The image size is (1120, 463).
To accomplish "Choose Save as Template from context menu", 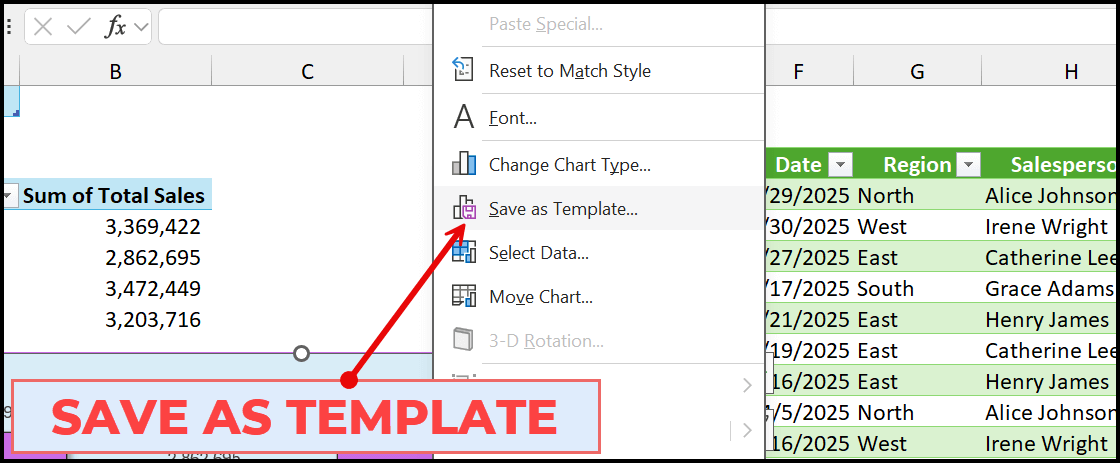I will point(563,209).
